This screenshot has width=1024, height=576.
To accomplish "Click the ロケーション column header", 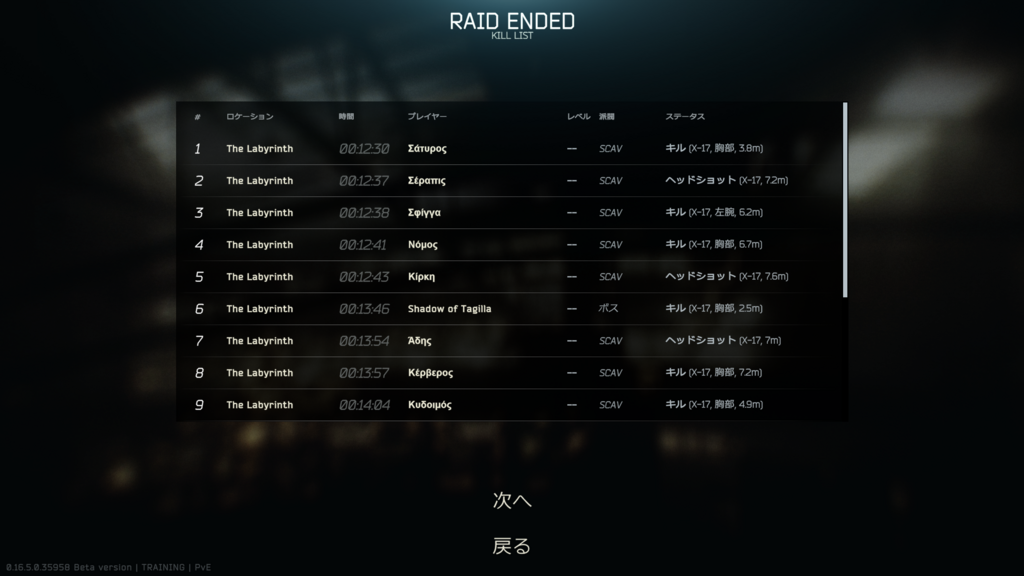I will [x=250, y=117].
